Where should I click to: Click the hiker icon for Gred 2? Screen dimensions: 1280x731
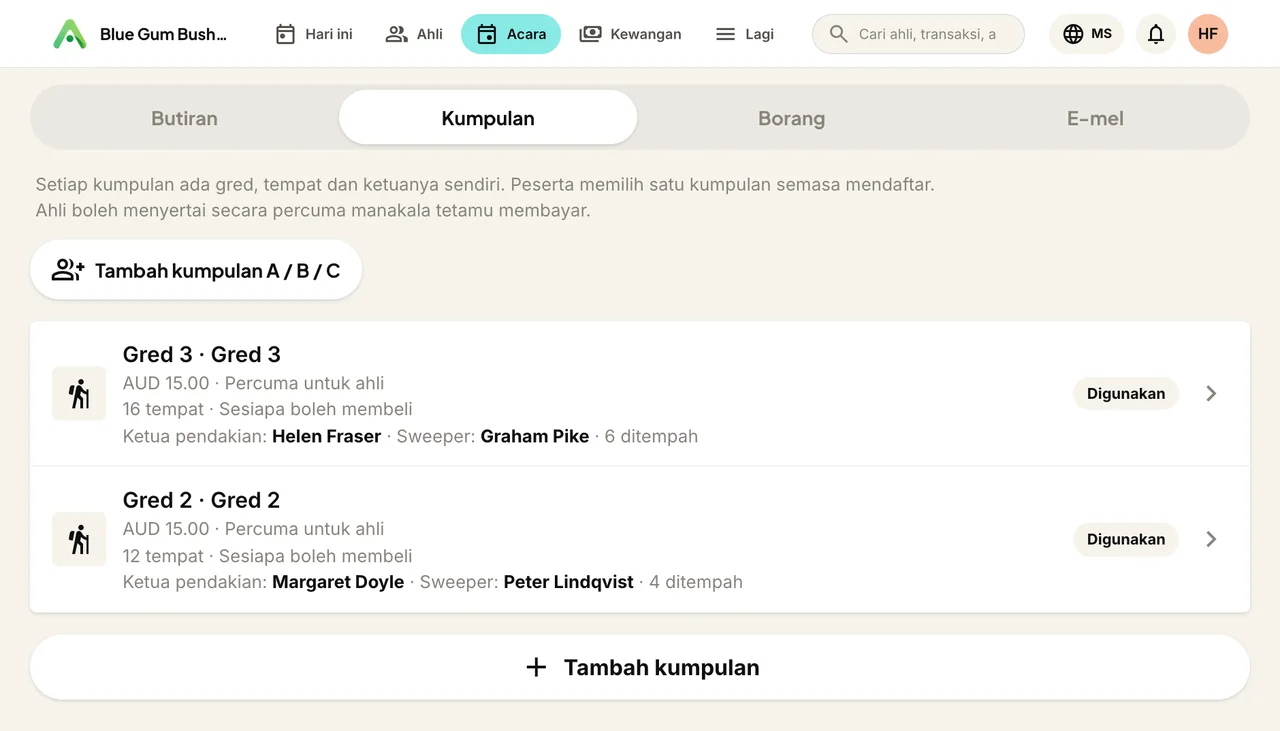(x=79, y=539)
